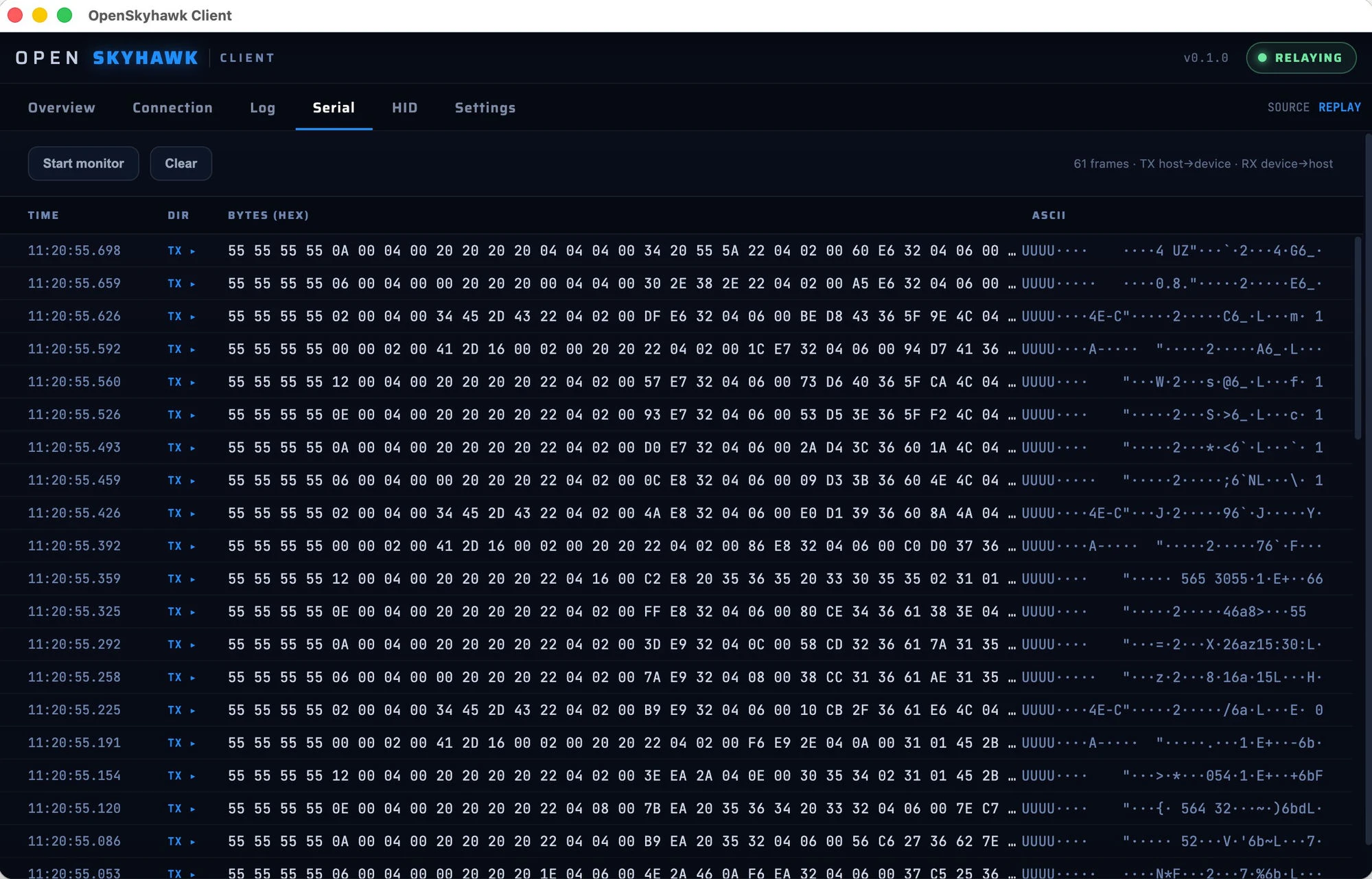This screenshot has height=879, width=1372.
Task: Select timestamp 11:20:55.359
Action: pyautogui.click(x=74, y=579)
